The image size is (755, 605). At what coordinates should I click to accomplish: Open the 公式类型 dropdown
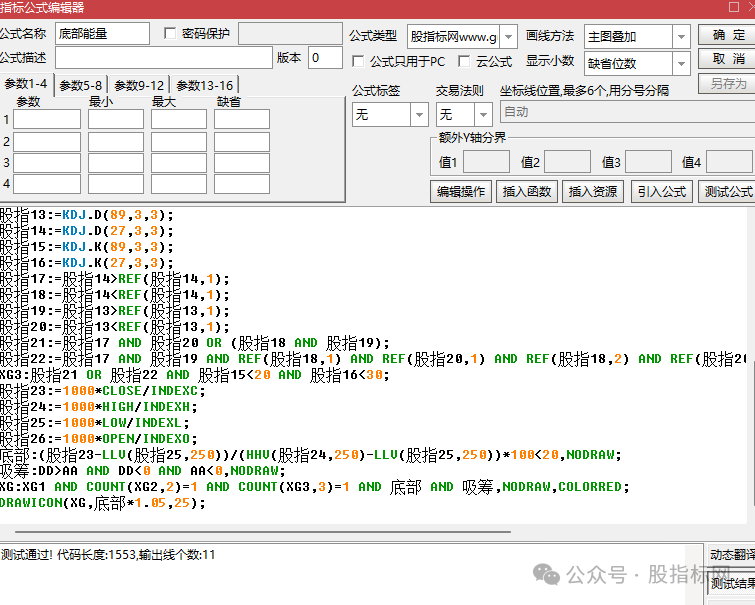click(x=508, y=37)
